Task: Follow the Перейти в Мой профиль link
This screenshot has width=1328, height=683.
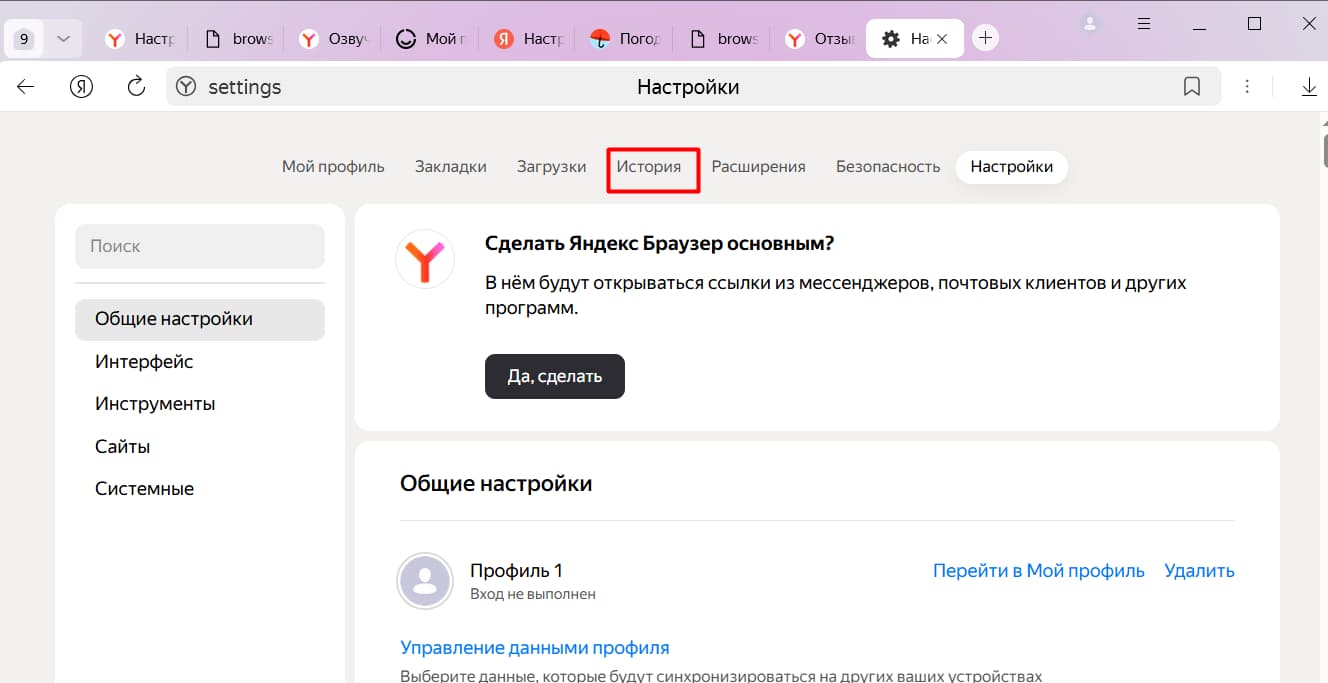Action: point(1038,571)
